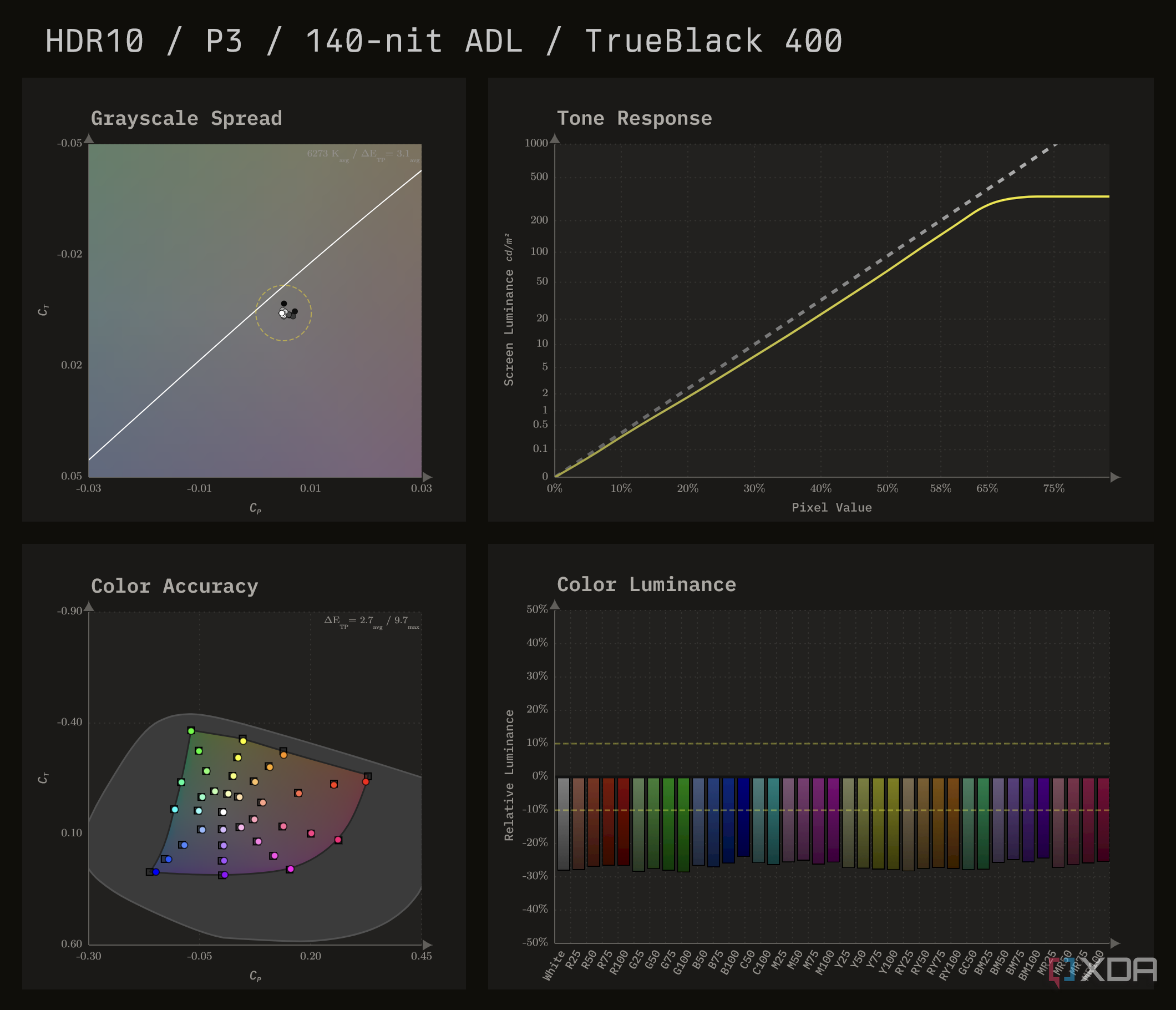The height and width of the screenshot is (1010, 1176).
Task: Click the 1000 luminance tick label
Action: tap(536, 143)
